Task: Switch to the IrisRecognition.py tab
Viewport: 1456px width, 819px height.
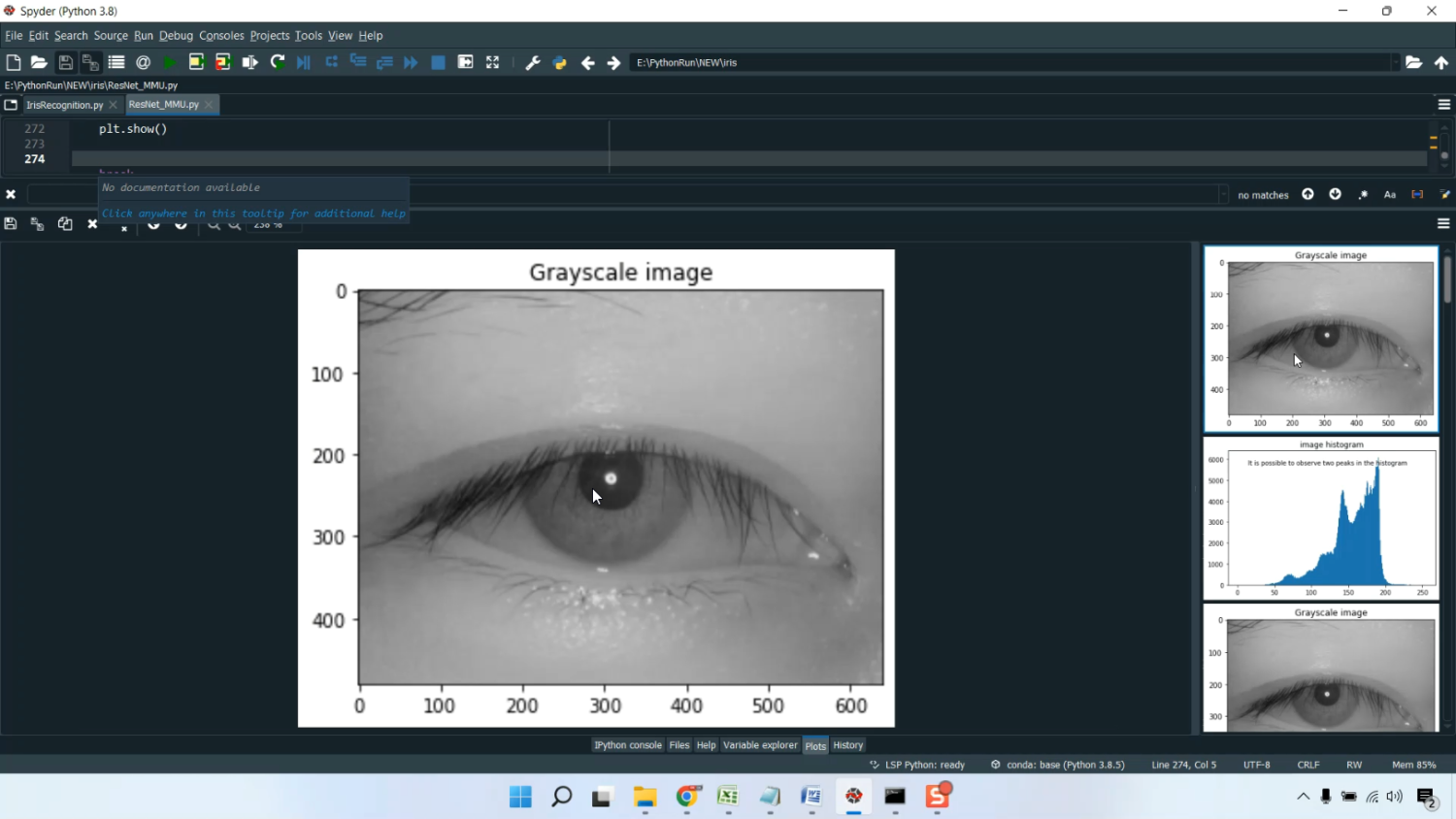Action: pyautogui.click(x=64, y=105)
